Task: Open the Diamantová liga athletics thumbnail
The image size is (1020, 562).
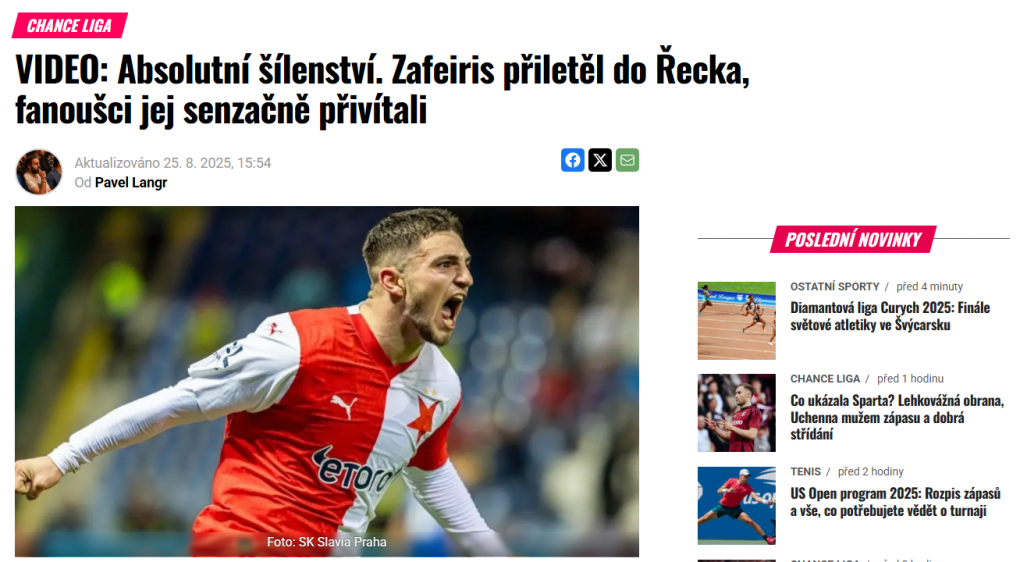Action: tap(736, 321)
